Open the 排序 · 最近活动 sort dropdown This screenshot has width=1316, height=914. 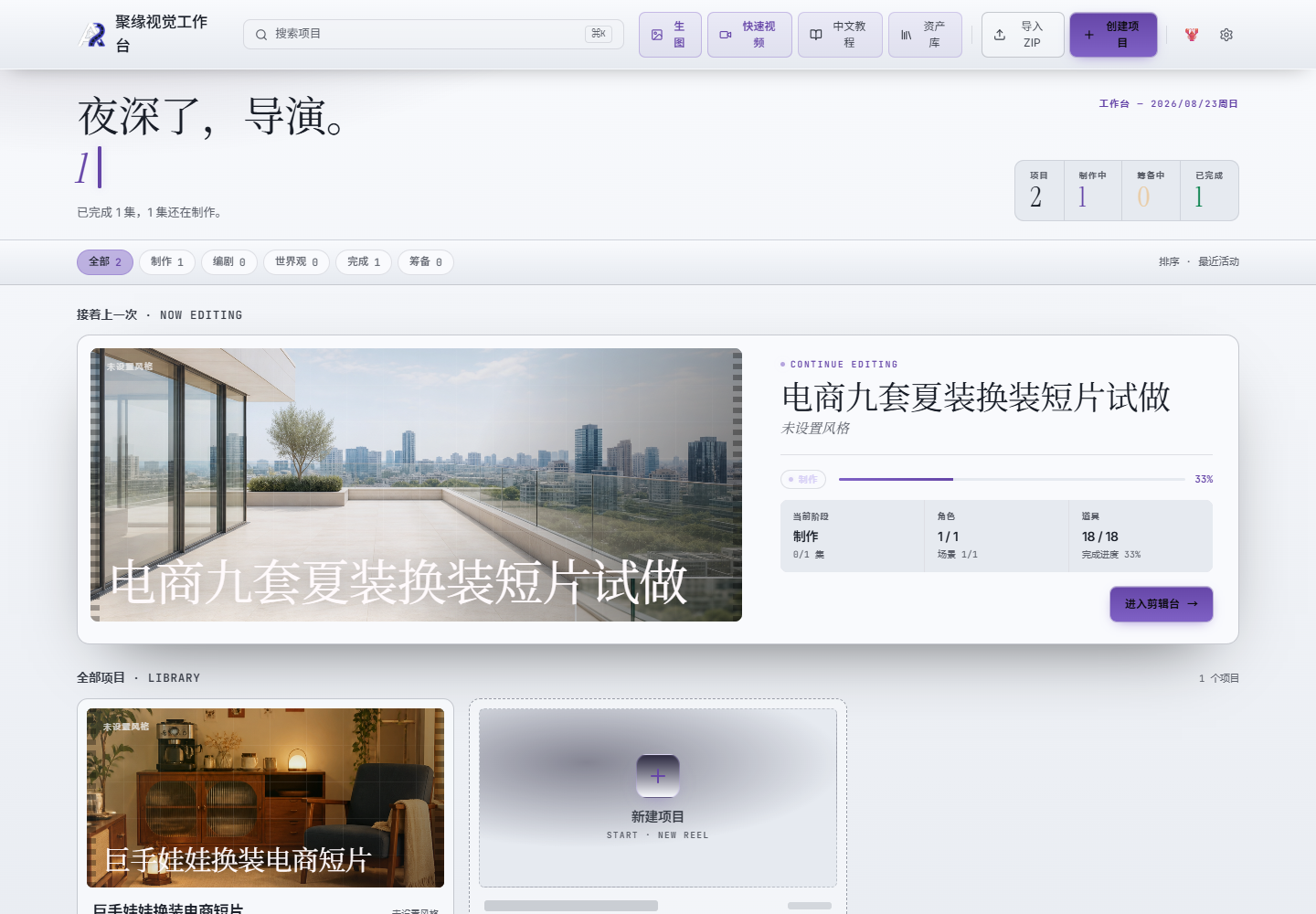point(1199,261)
